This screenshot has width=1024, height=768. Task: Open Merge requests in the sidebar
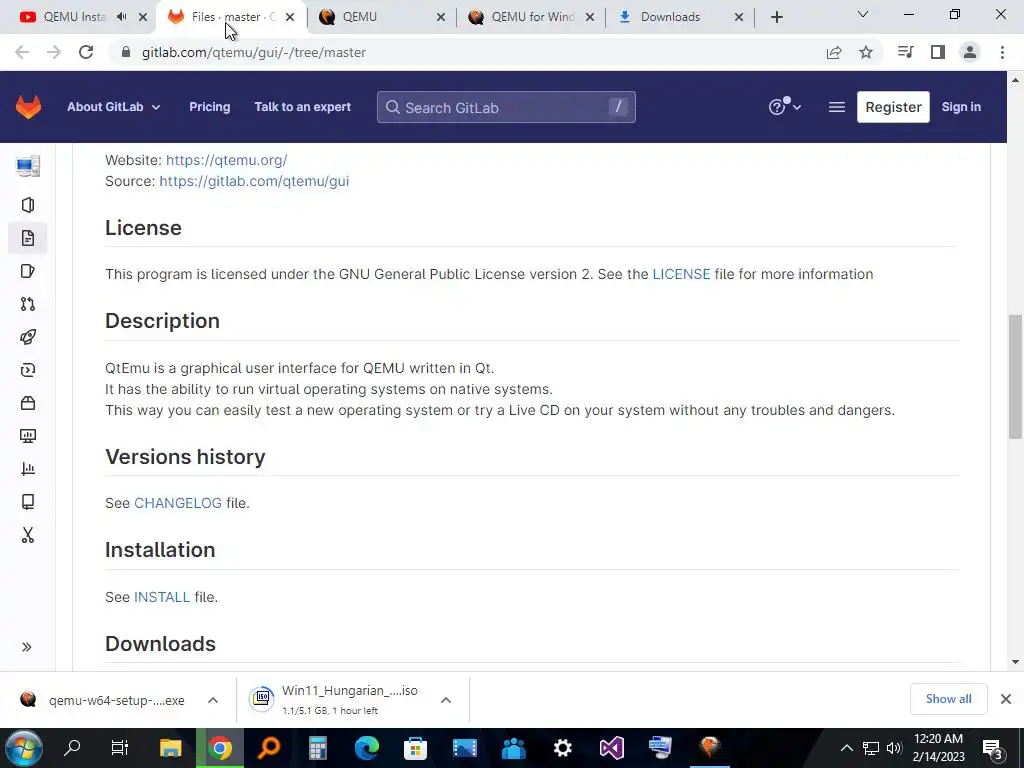point(27,304)
